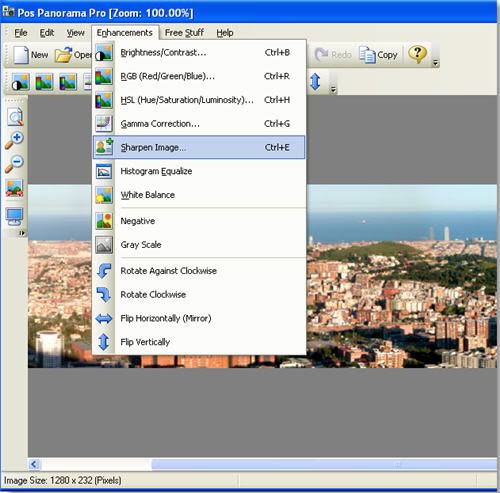Viewport: 500px width, 493px height.
Task: Click the Copy toolbar icon
Action: [367, 54]
